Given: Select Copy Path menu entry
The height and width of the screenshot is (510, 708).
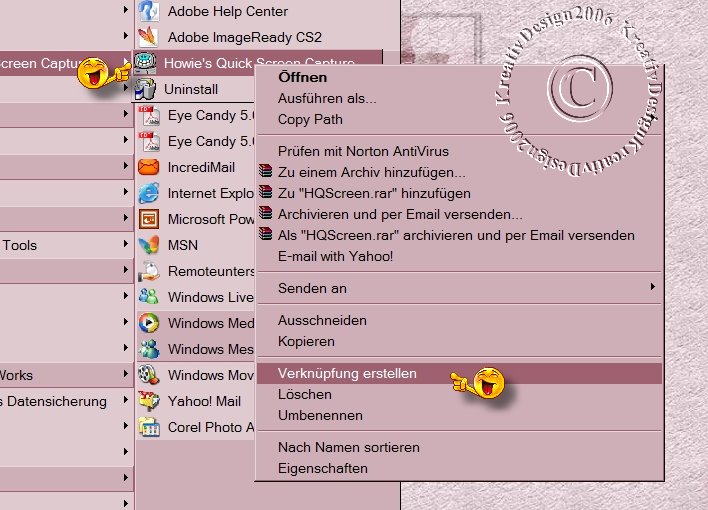Looking at the screenshot, I should point(459,120).
